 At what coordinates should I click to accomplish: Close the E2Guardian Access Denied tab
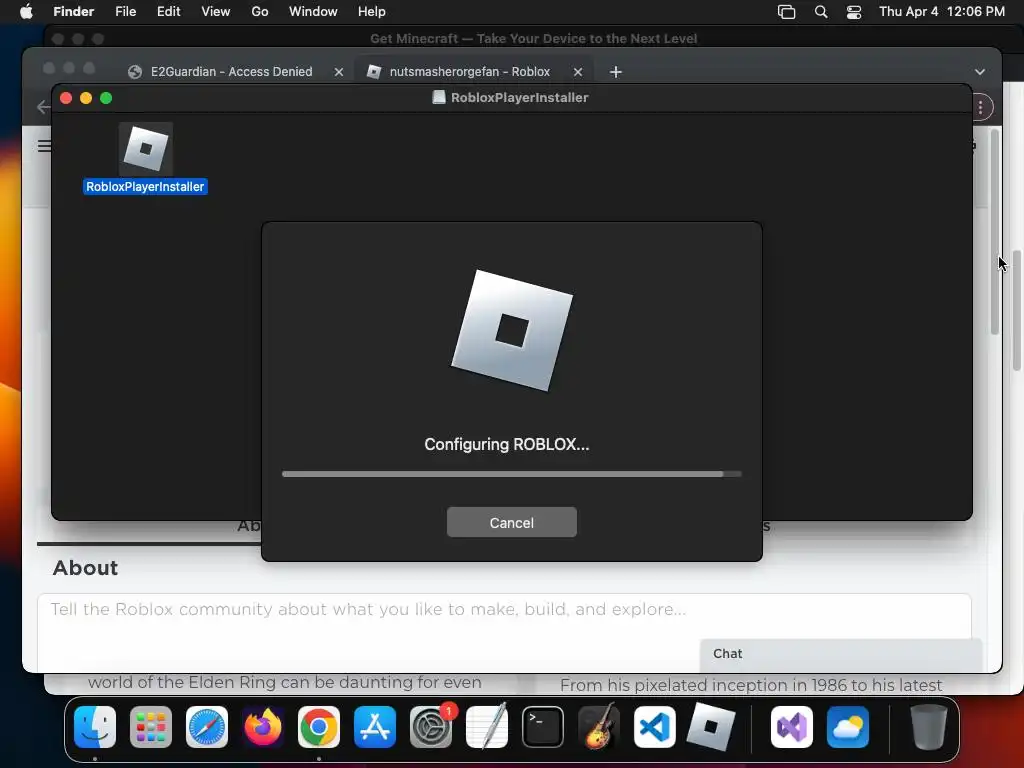338,72
